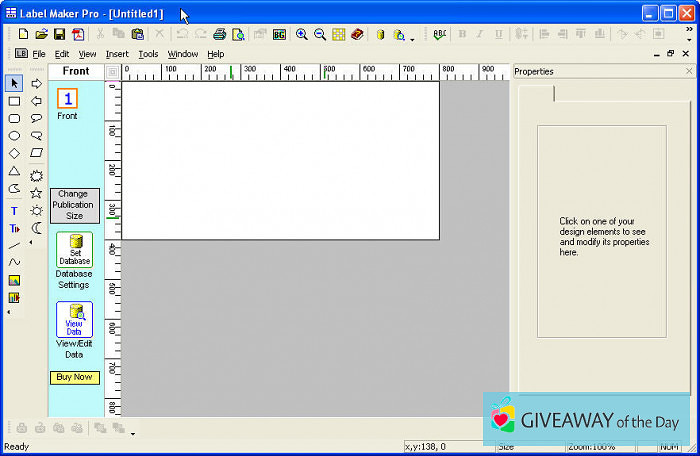Viewport: 700px width, 456px height.
Task: Select the text tool (T)
Action: tap(14, 211)
